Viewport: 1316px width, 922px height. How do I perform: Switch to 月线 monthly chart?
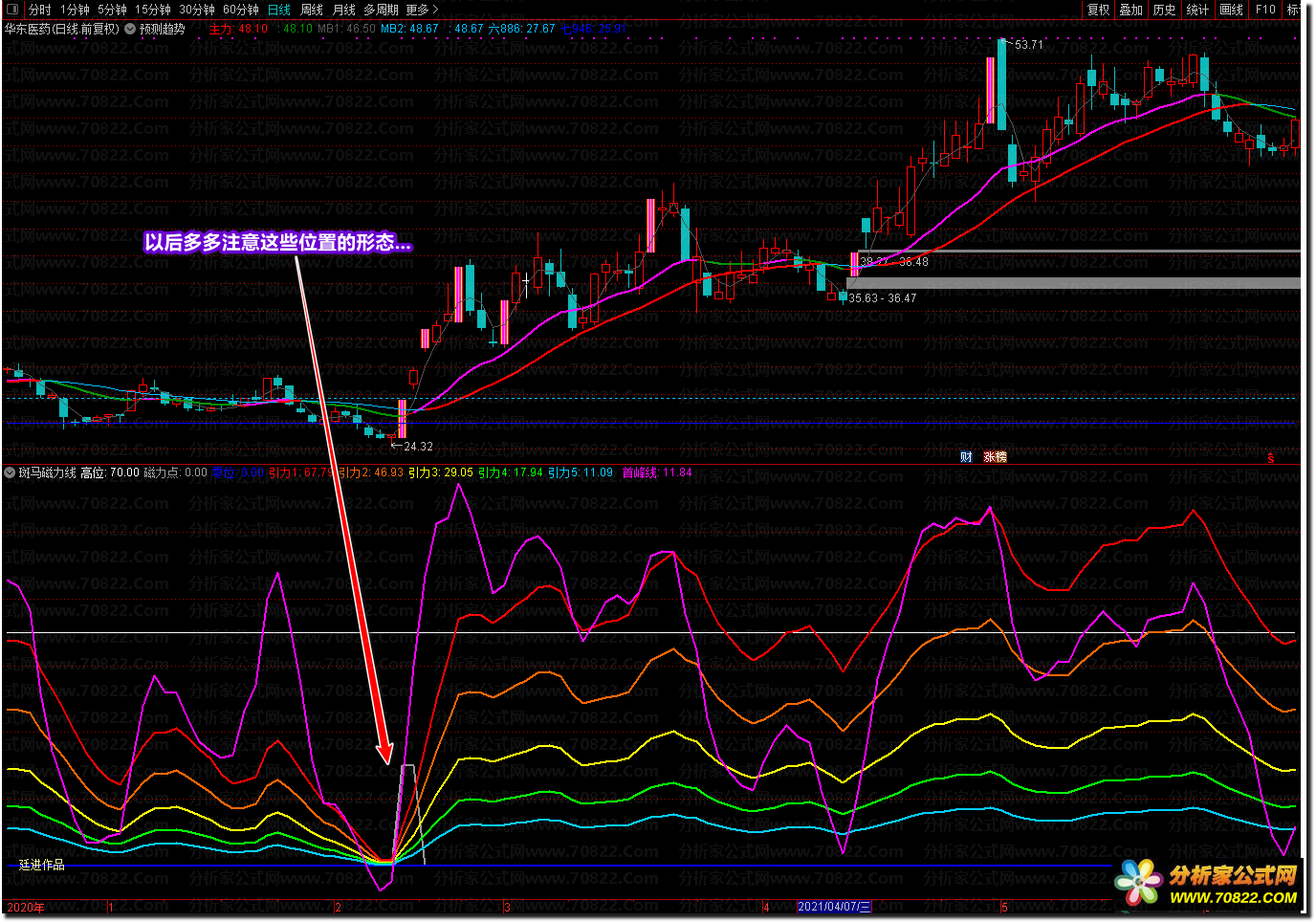pos(343,10)
